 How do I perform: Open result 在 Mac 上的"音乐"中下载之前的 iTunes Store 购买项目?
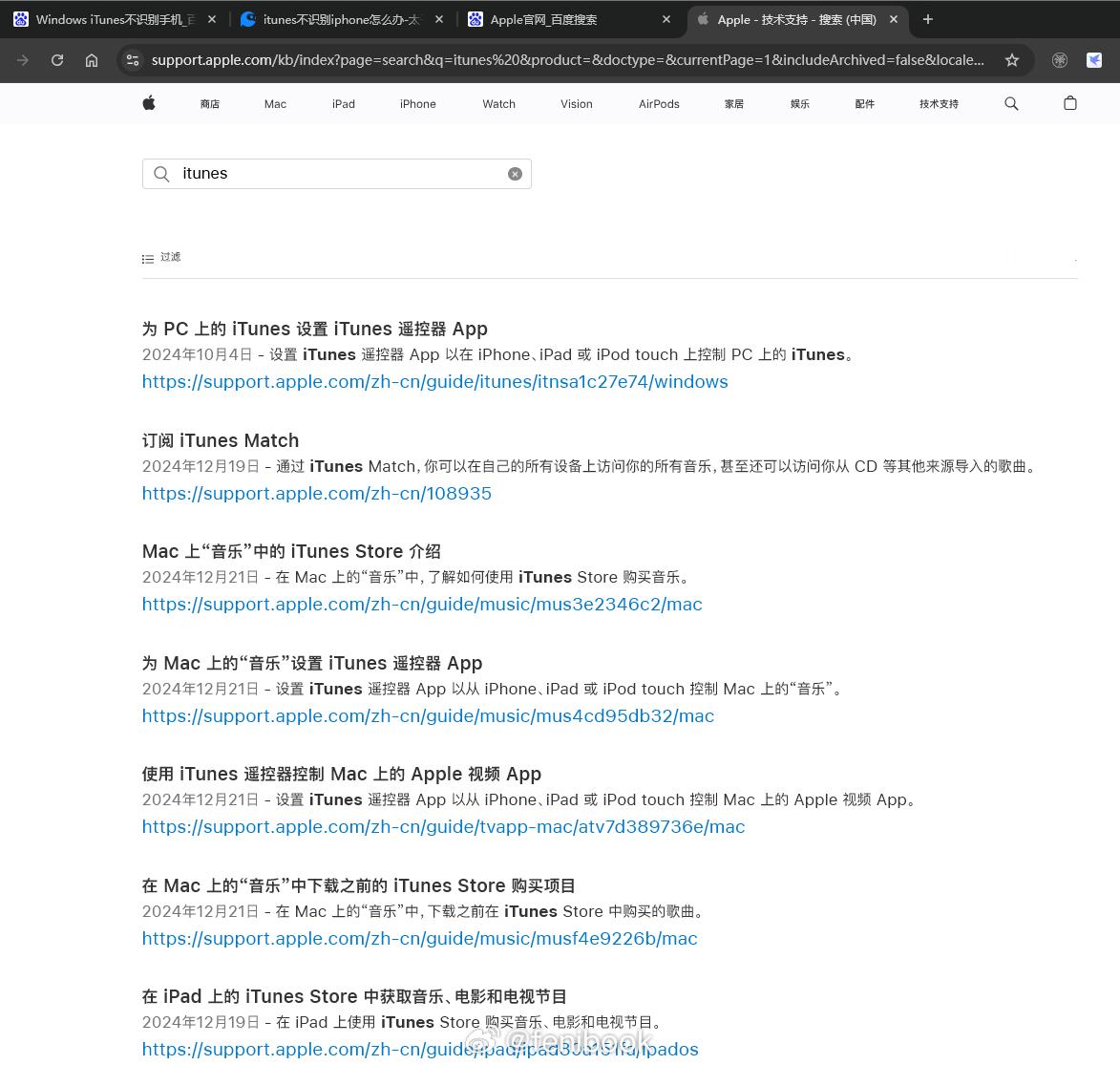pyautogui.click(x=359, y=885)
